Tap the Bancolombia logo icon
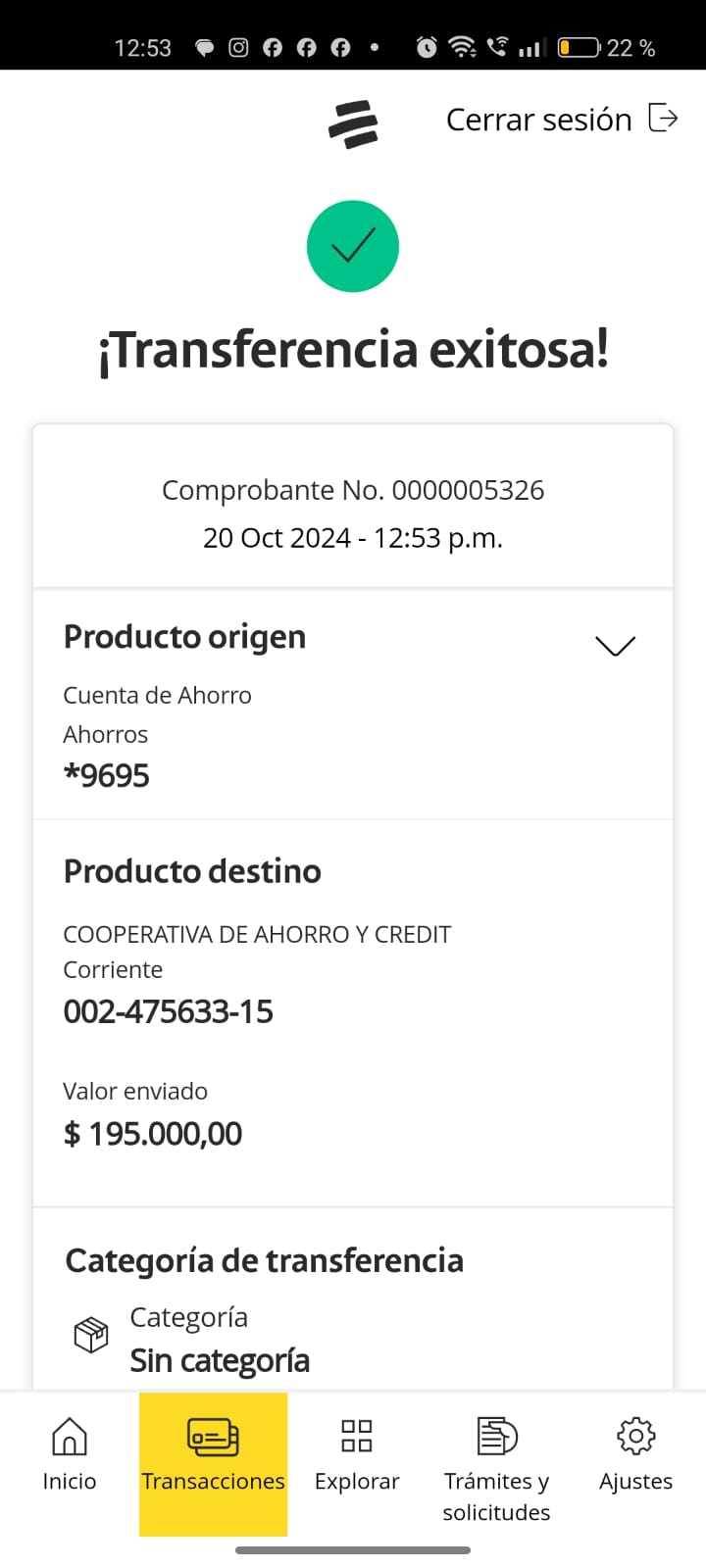Image resolution: width=706 pixels, height=1568 pixels. pos(353,124)
